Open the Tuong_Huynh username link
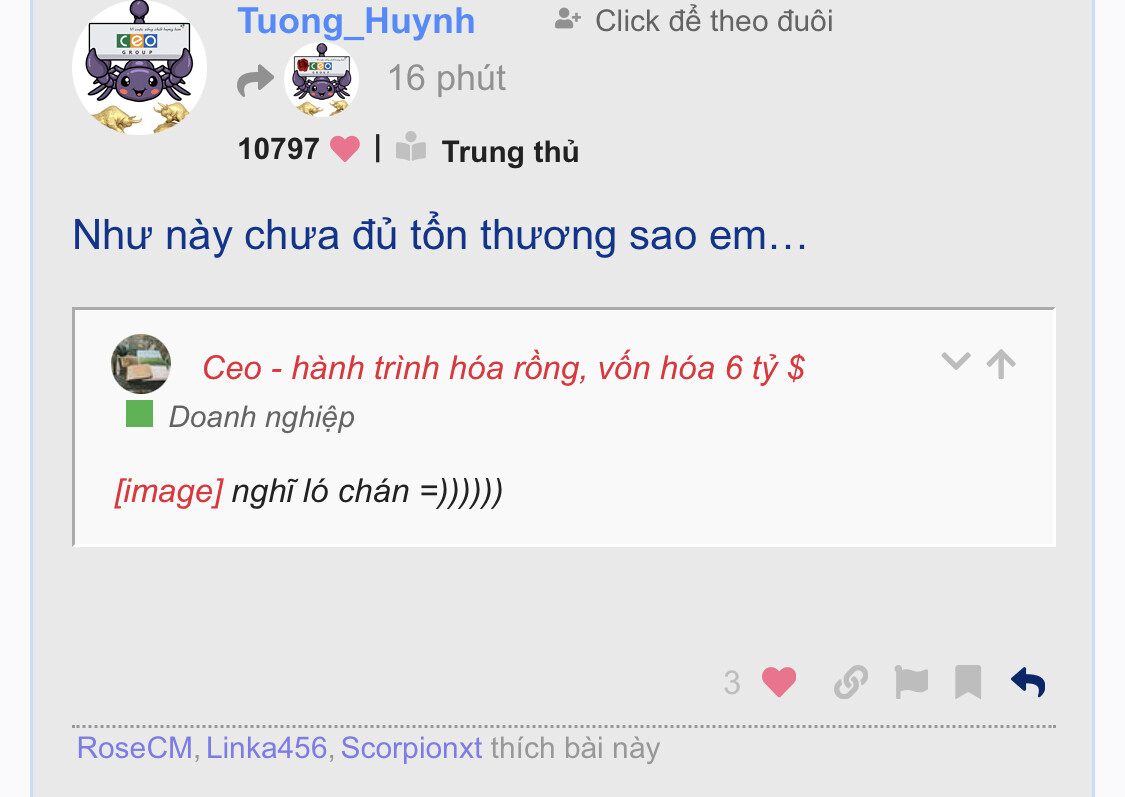1125x797 pixels. coord(356,22)
